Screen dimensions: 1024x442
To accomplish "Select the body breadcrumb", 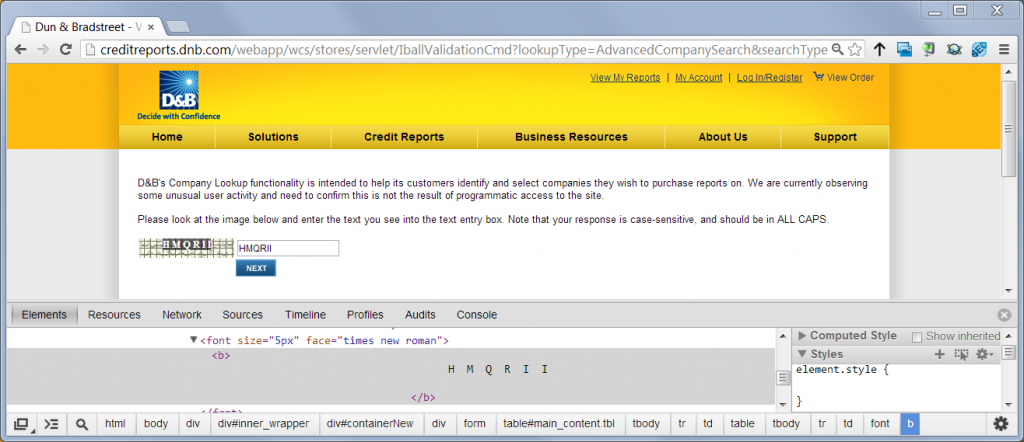I will [156, 424].
